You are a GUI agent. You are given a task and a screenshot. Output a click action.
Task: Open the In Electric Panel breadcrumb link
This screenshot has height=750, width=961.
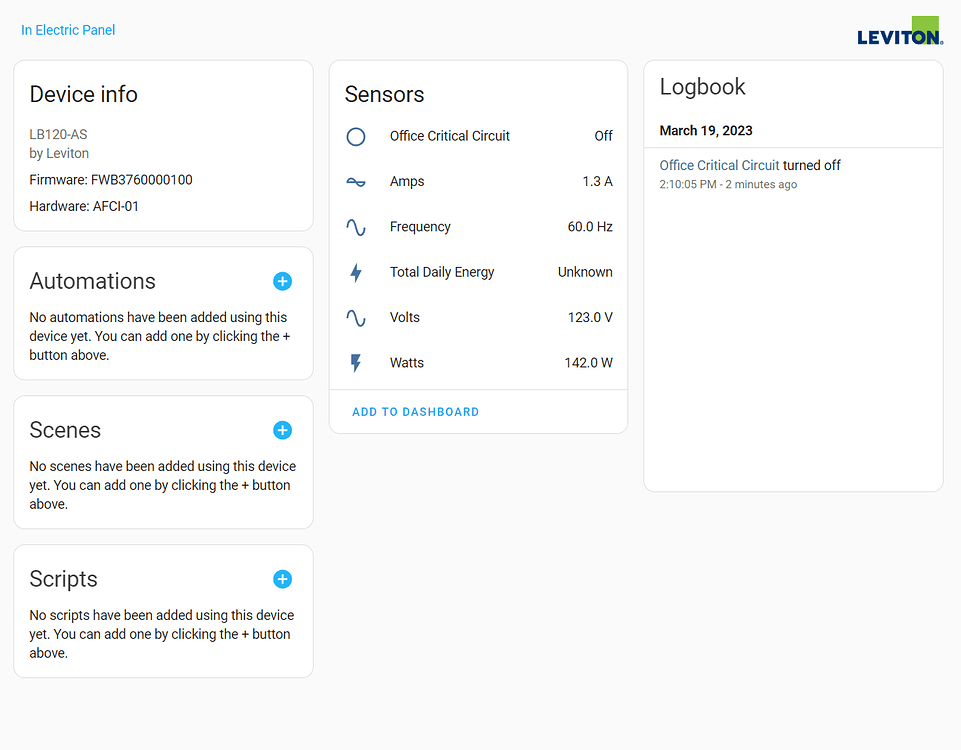pyautogui.click(x=67, y=30)
